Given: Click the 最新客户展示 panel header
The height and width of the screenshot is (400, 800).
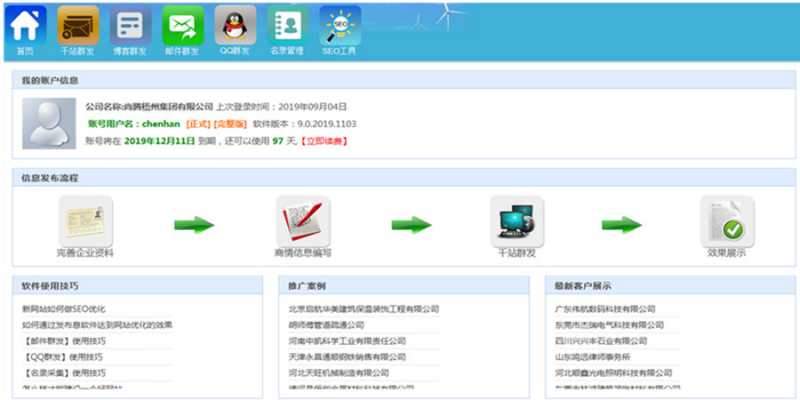Looking at the screenshot, I should point(670,286).
